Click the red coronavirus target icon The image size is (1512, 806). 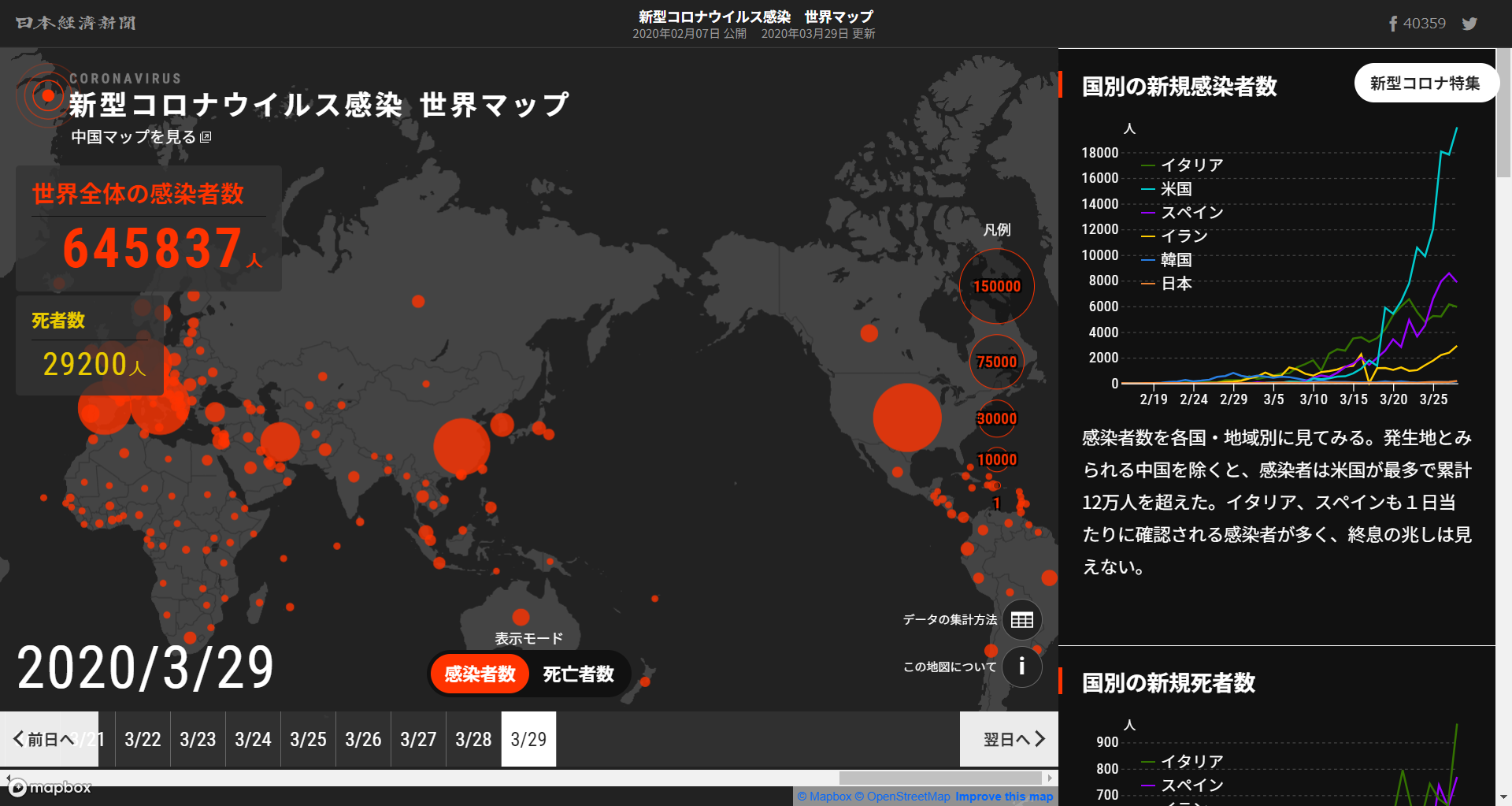click(x=47, y=96)
